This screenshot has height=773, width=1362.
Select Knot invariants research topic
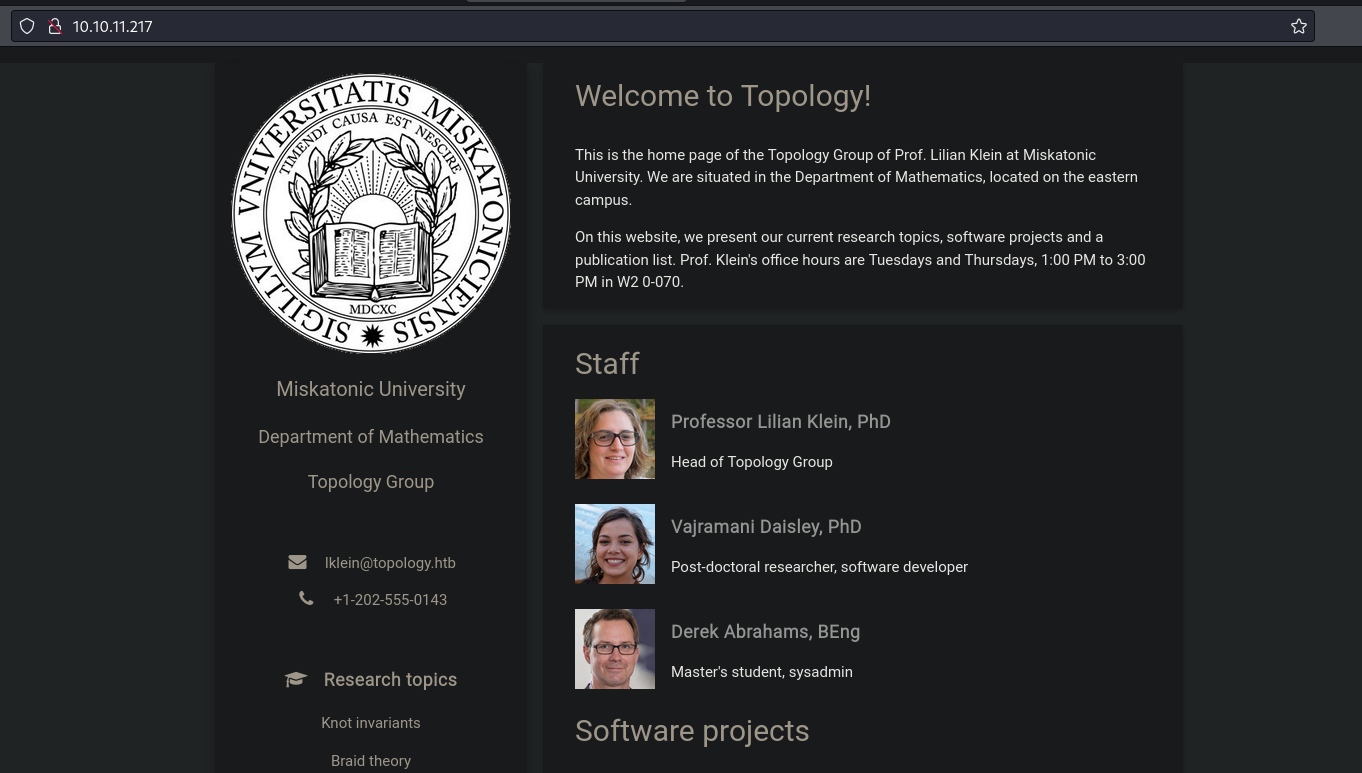coord(371,723)
